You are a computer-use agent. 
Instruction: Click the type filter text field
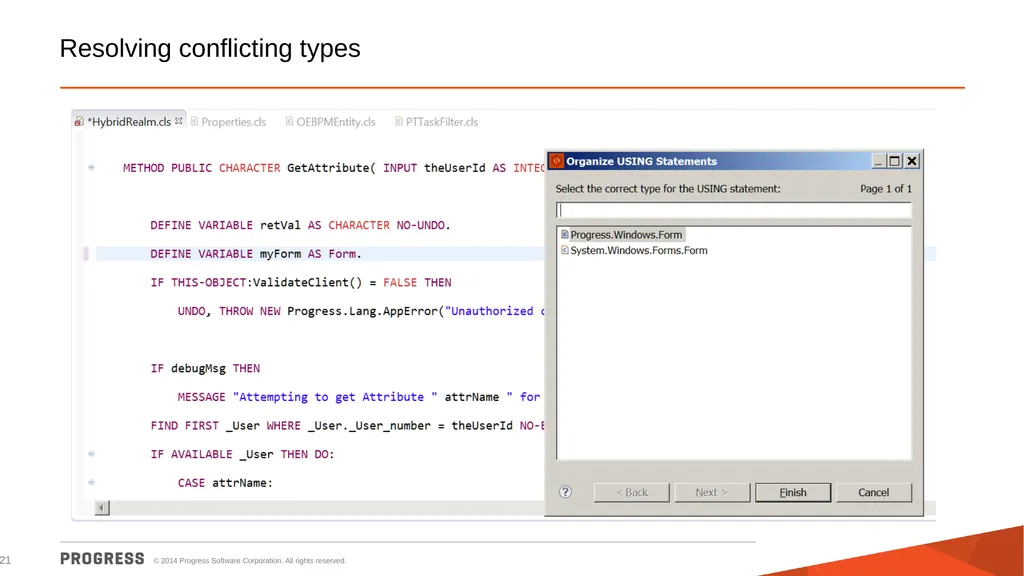point(733,210)
